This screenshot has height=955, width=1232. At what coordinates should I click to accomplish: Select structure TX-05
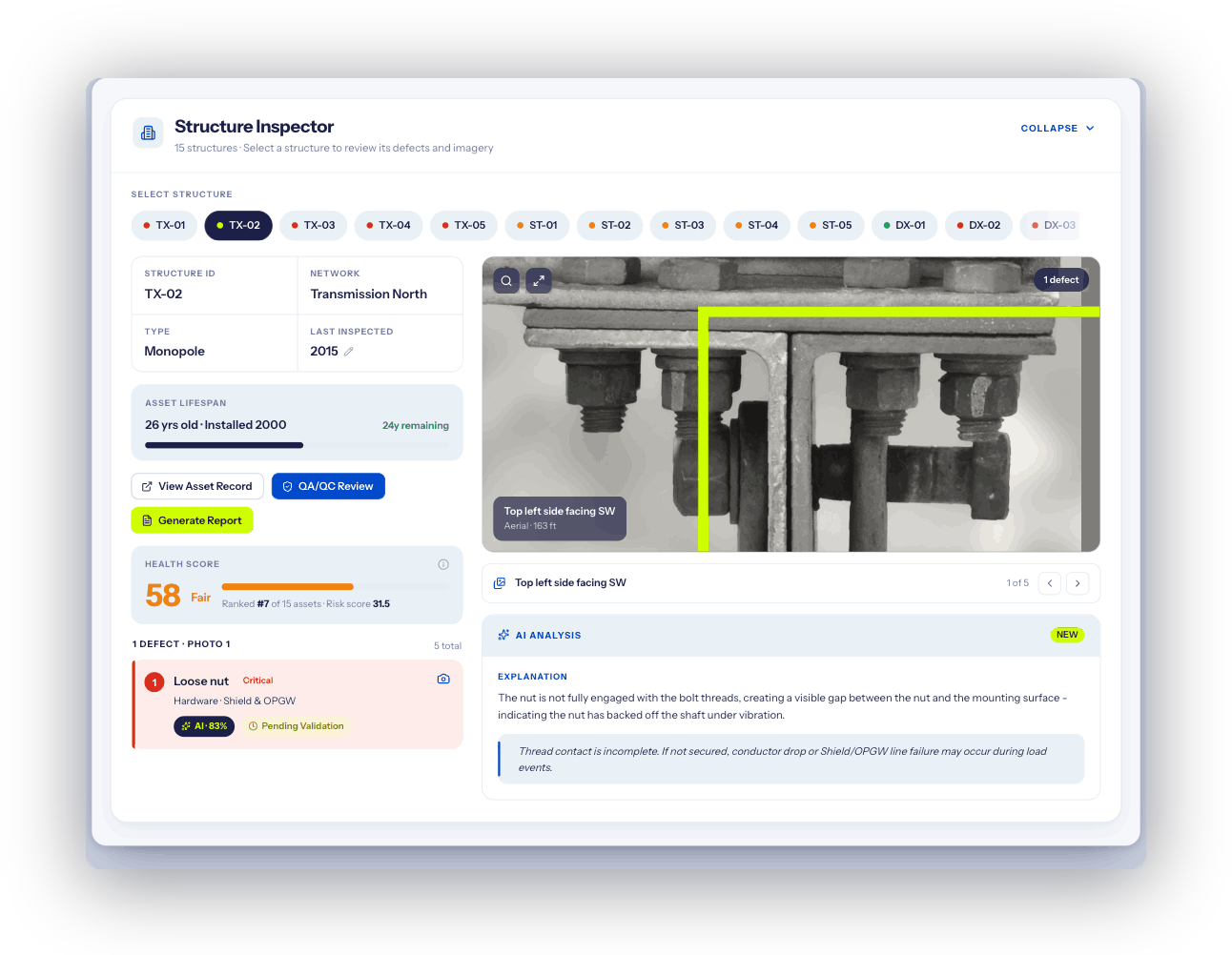464,226
